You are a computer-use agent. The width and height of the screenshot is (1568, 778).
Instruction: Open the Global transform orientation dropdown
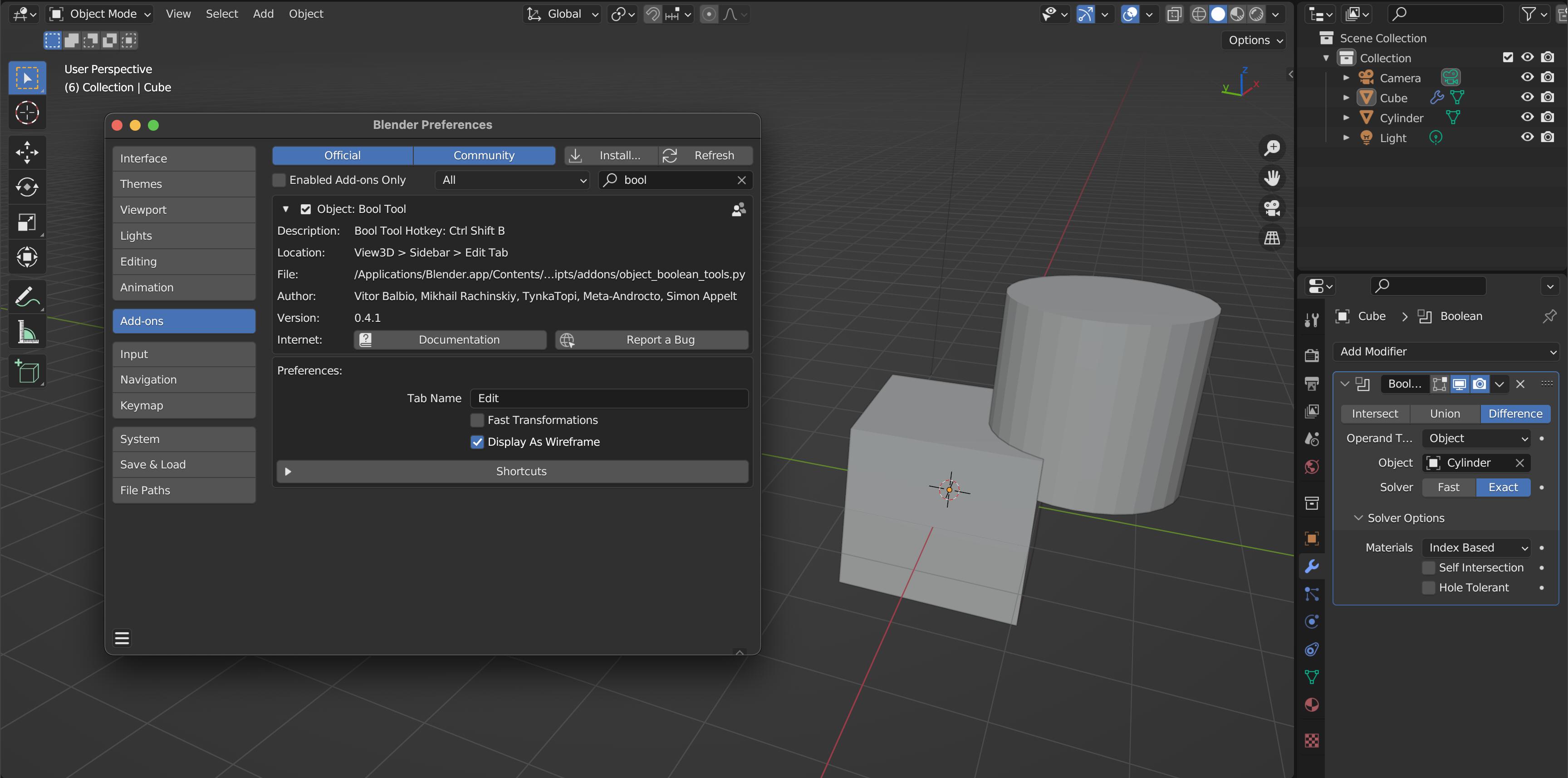[x=563, y=14]
